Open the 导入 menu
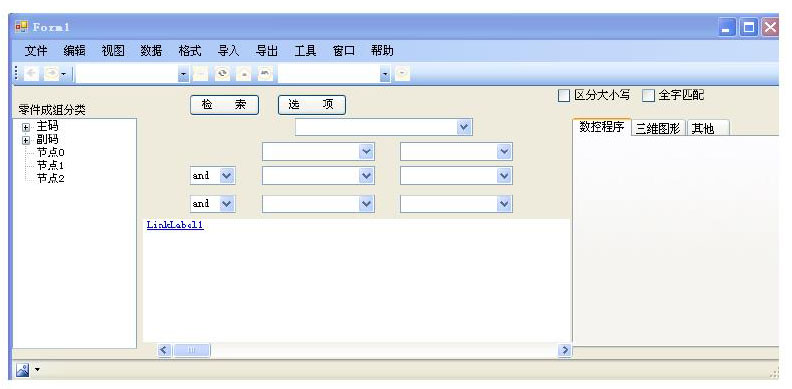 coord(228,51)
